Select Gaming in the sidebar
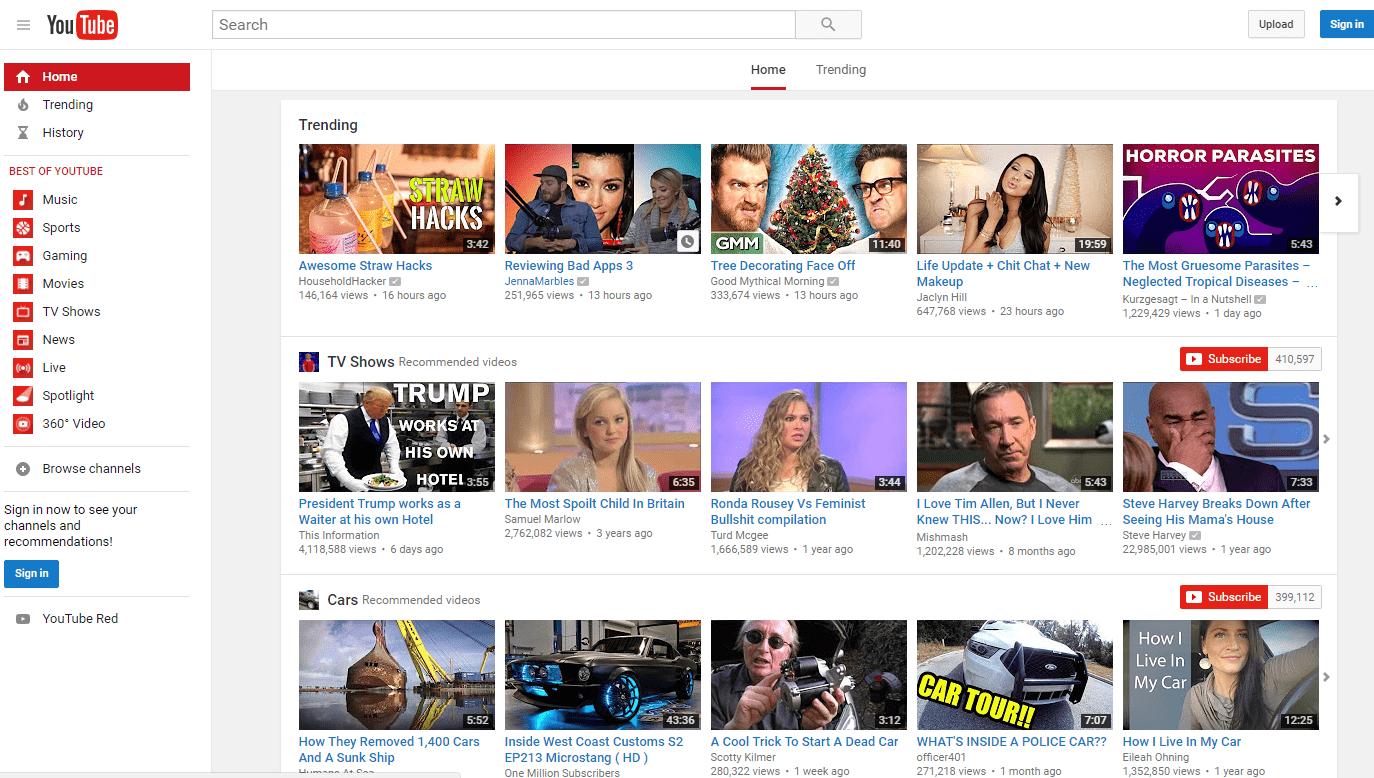Image resolution: width=1374 pixels, height=778 pixels. click(x=65, y=256)
